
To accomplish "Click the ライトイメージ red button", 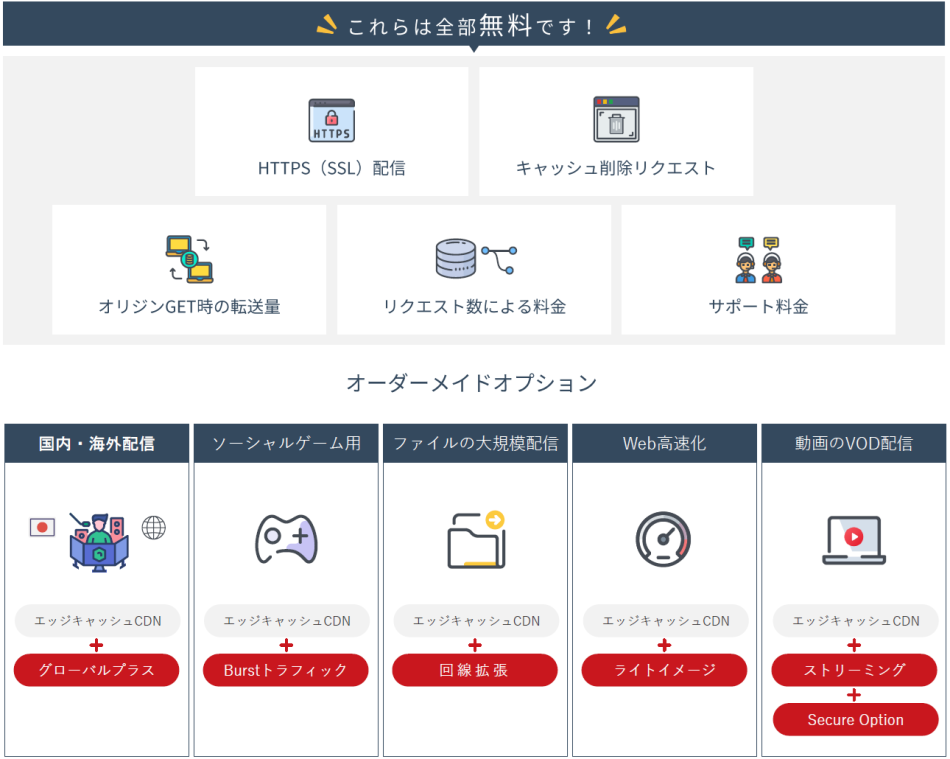I will click(x=664, y=670).
